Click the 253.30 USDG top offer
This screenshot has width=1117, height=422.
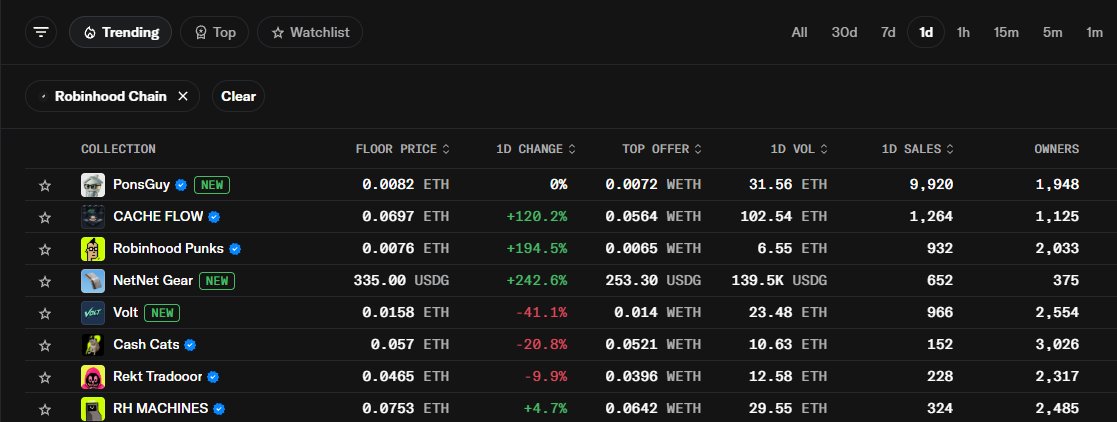point(653,281)
